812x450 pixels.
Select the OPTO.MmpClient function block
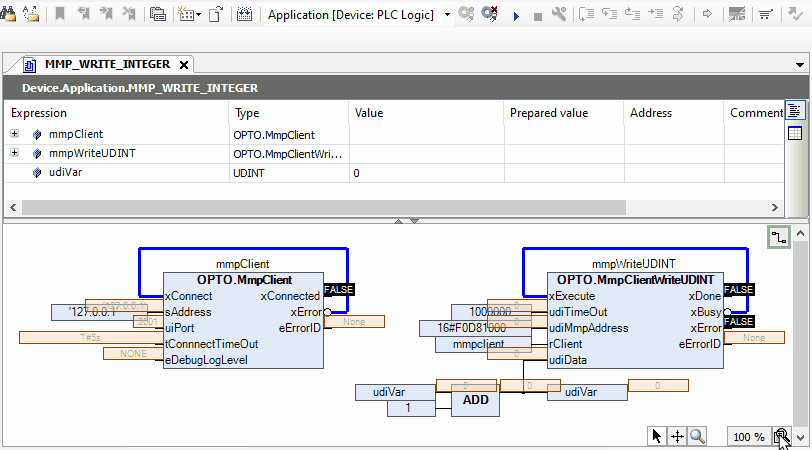point(243,320)
